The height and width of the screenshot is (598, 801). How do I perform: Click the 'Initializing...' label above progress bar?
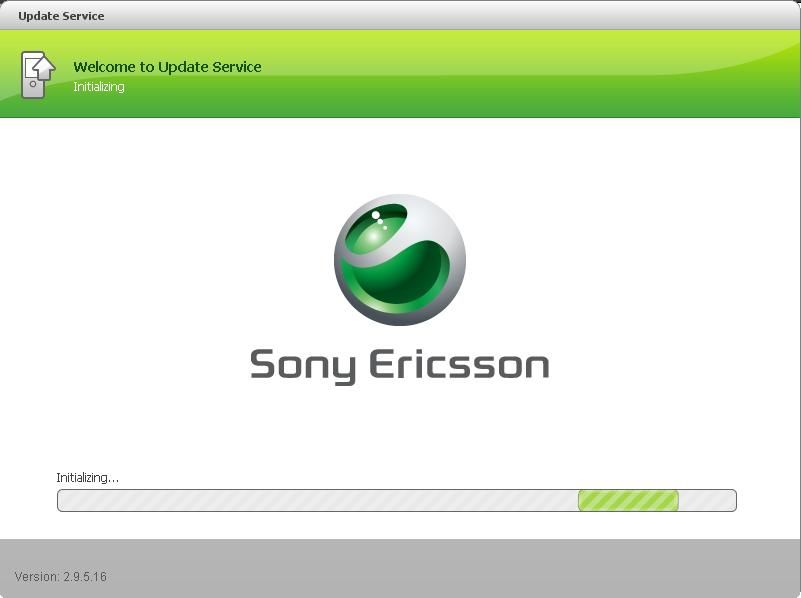pyautogui.click(x=87, y=477)
